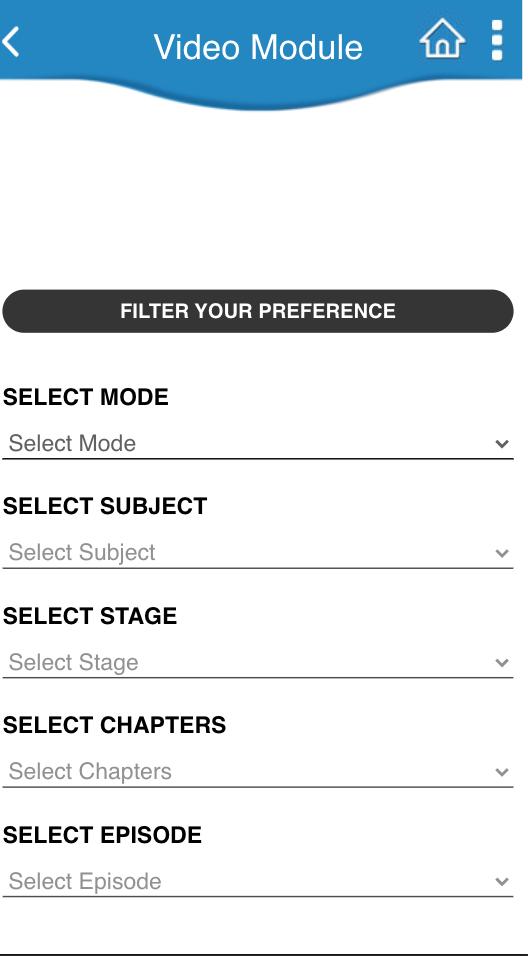Click the SELECT MODE heading label
The height and width of the screenshot is (956, 528).
pyautogui.click(x=86, y=397)
